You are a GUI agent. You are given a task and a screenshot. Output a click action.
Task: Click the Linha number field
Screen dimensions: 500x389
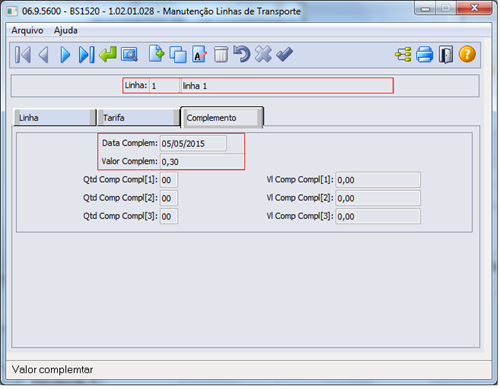pos(165,86)
